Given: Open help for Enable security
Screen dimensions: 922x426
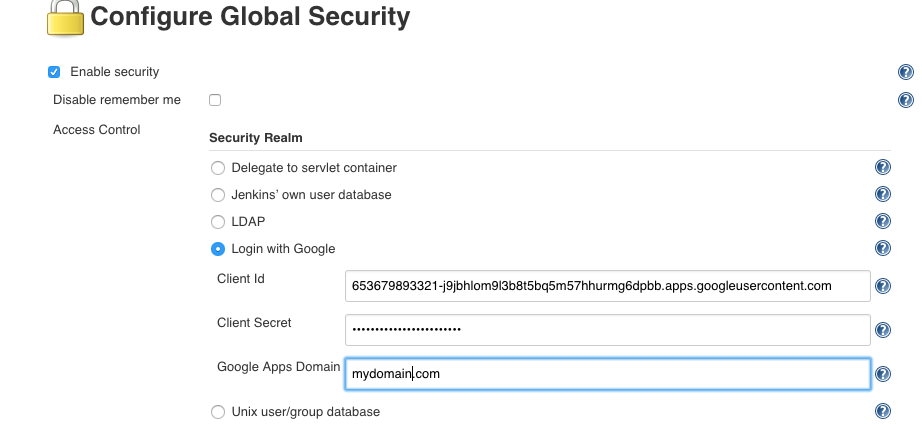Looking at the screenshot, I should click(x=906, y=72).
